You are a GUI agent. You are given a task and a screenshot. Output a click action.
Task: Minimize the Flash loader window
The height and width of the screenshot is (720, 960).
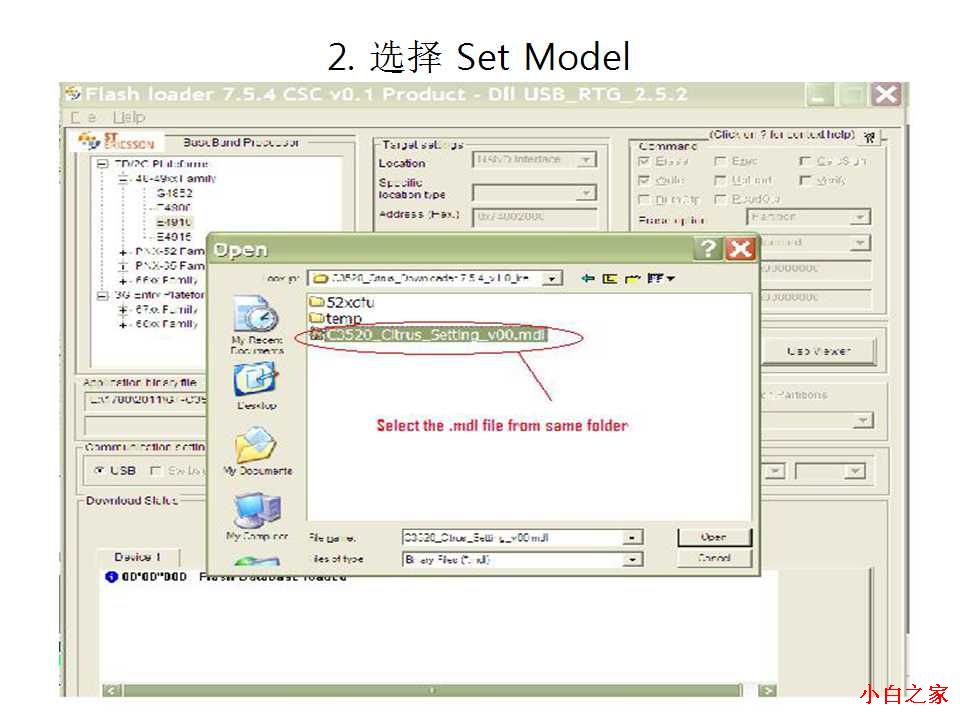point(819,95)
